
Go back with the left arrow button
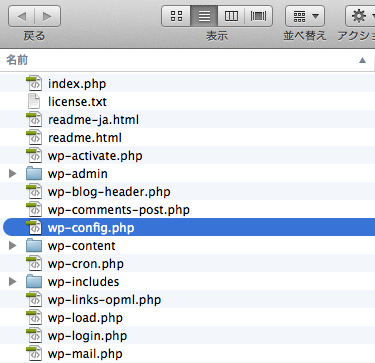click(x=21, y=16)
